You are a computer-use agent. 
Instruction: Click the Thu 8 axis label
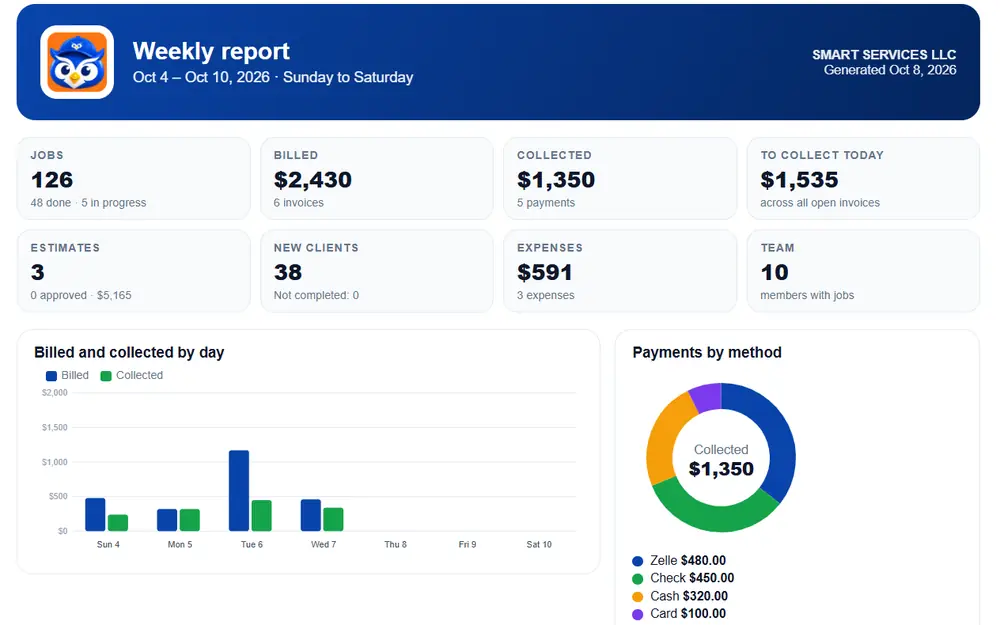[x=395, y=545]
